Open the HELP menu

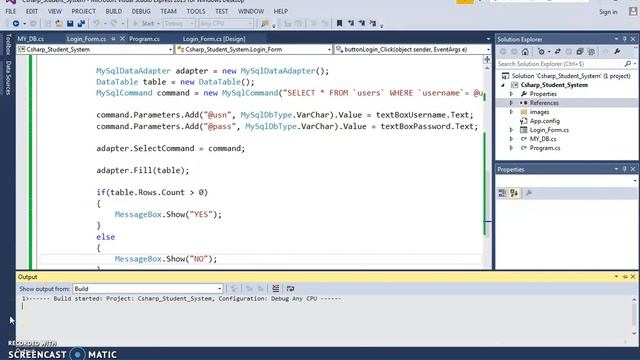pos(280,11)
